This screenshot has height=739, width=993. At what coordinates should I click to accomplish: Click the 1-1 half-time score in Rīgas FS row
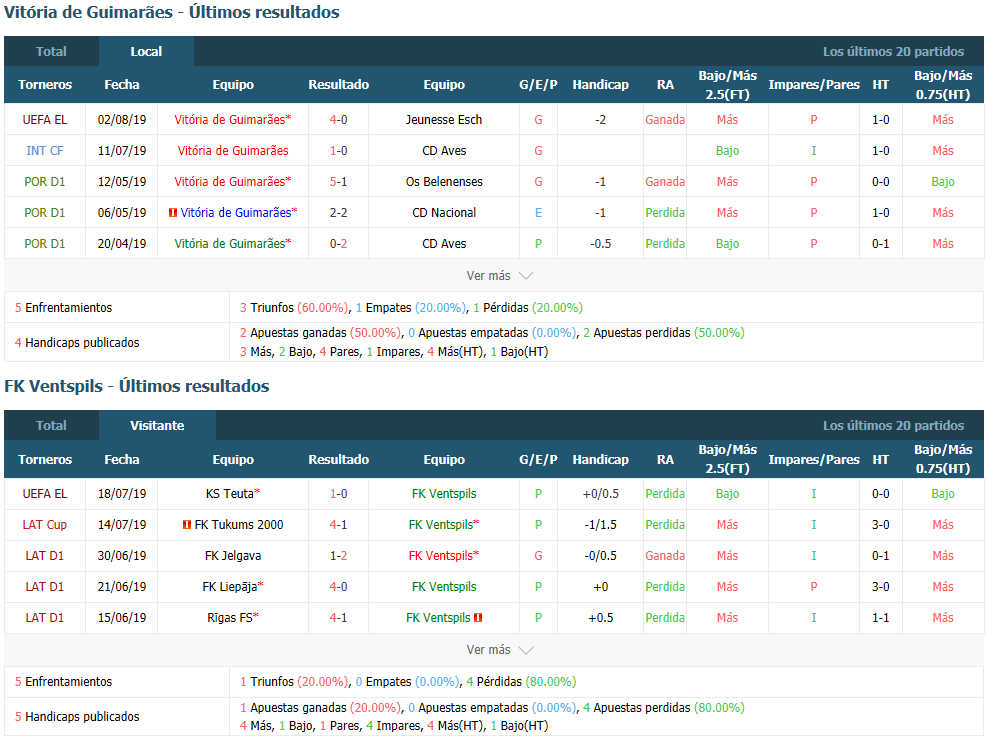click(880, 618)
